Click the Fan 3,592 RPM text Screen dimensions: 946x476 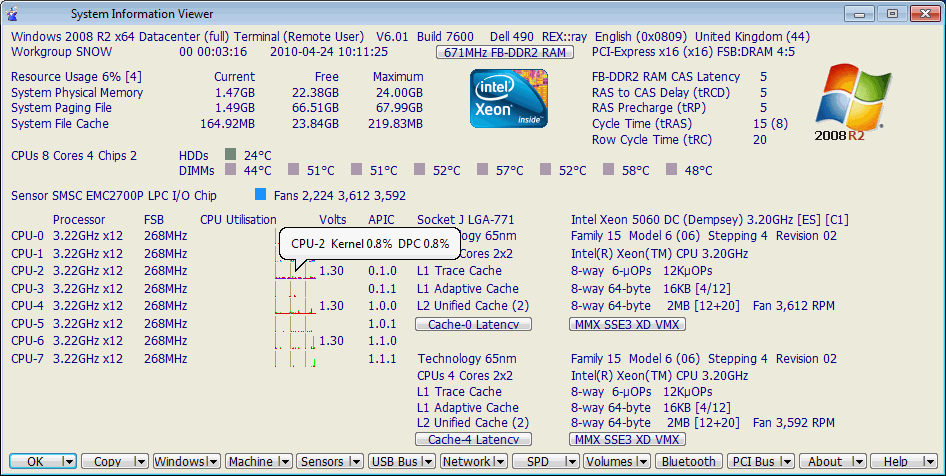794,423
